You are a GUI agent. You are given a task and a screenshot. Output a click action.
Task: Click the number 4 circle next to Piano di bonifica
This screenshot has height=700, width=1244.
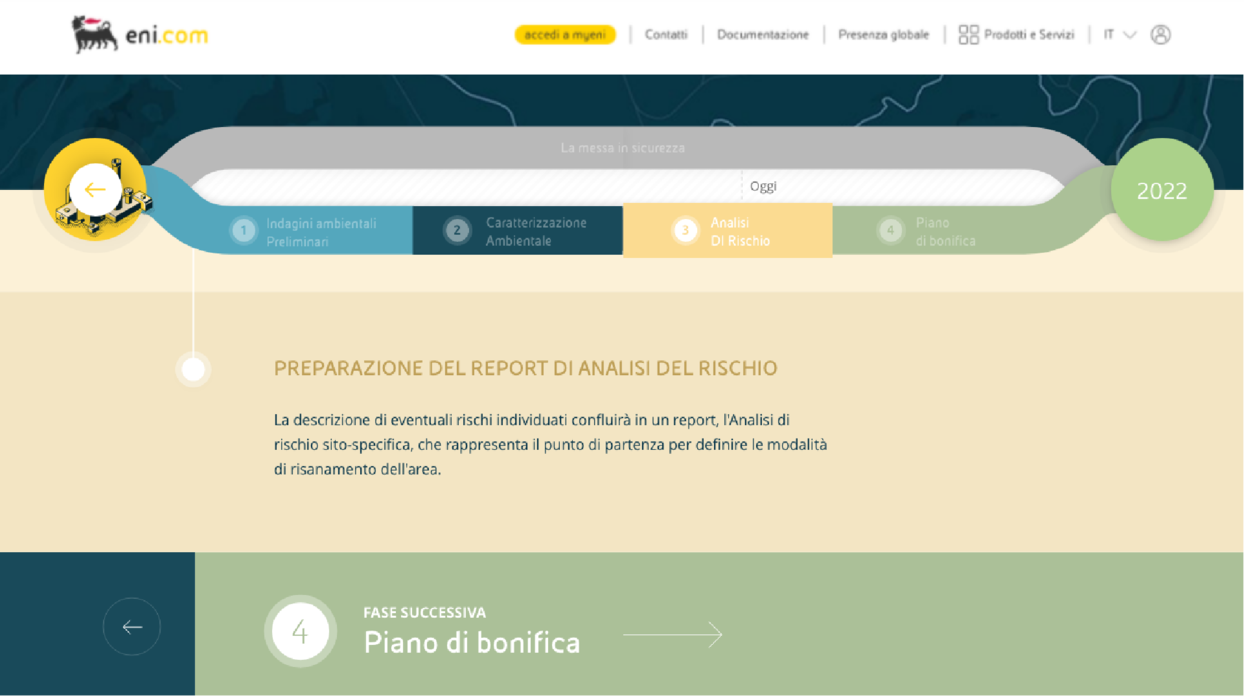coord(300,632)
